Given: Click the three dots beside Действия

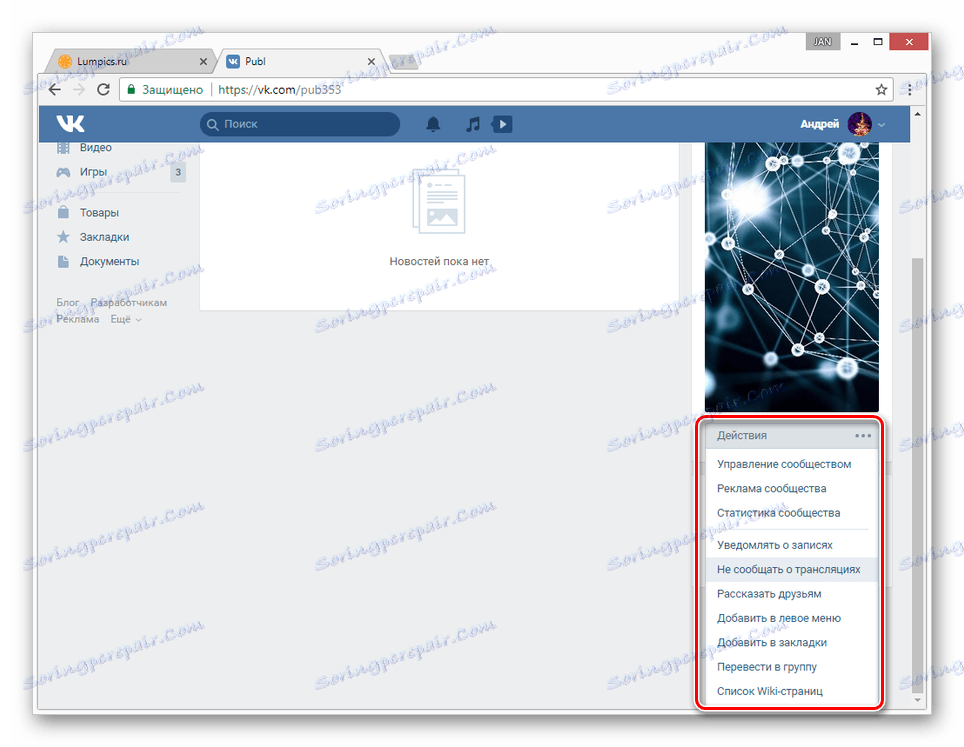Looking at the screenshot, I should click(x=863, y=435).
